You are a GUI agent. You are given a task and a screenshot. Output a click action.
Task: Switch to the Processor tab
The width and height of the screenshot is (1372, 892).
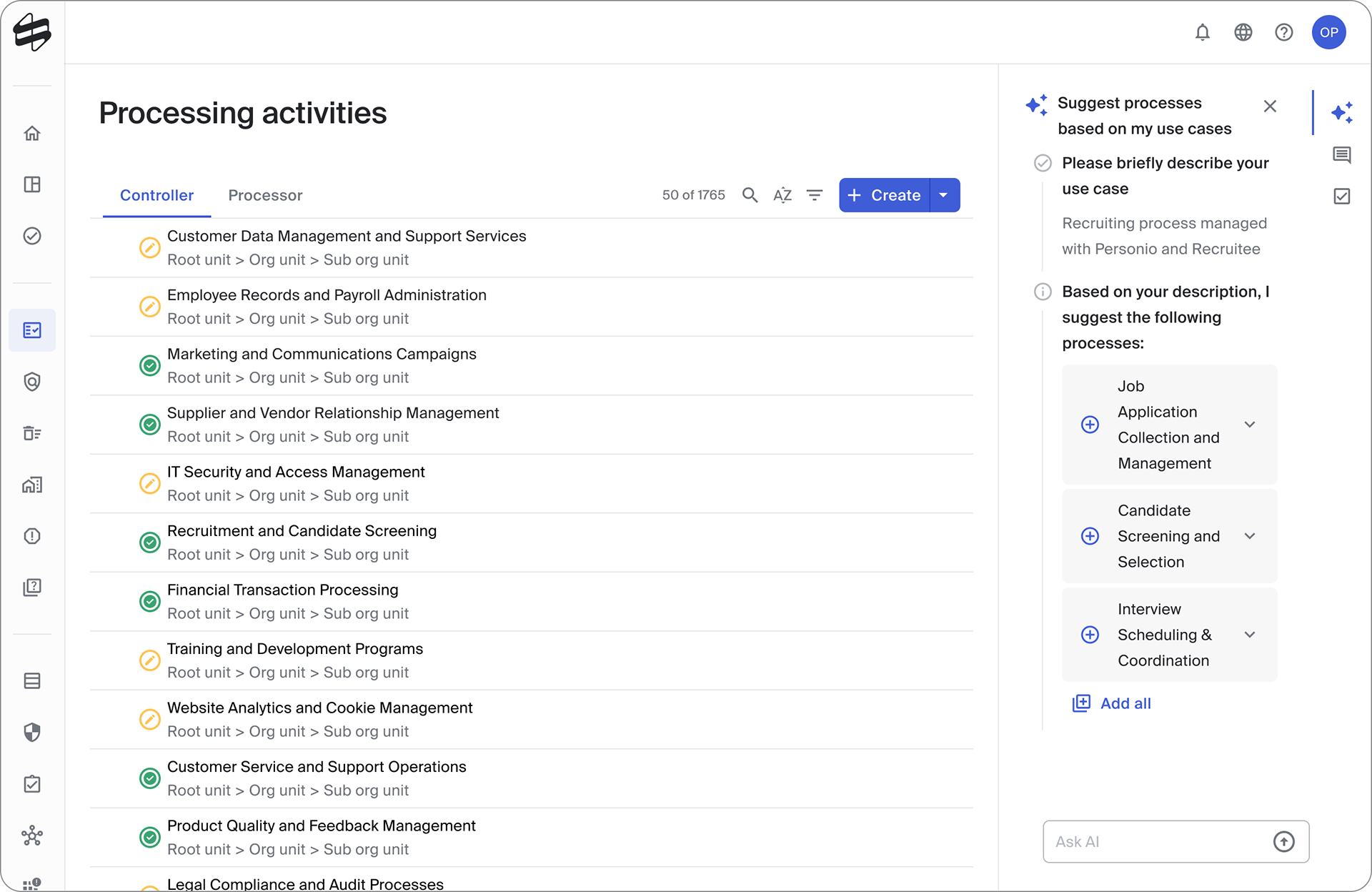(x=265, y=195)
